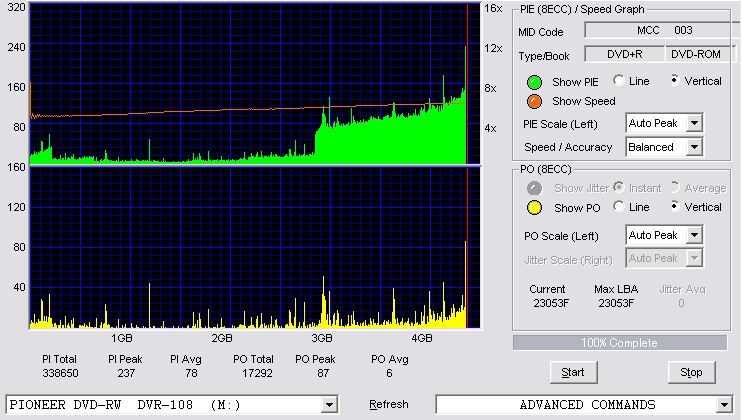Click the Refresh button
The image size is (742, 420).
click(x=389, y=404)
